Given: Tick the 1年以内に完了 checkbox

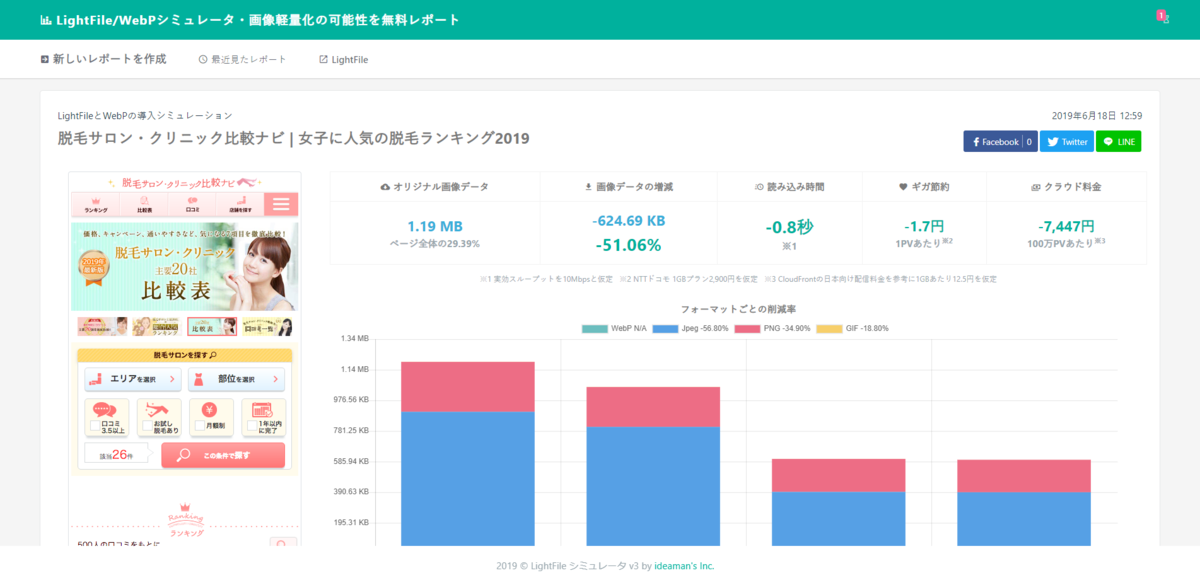Looking at the screenshot, I should coord(252,425).
